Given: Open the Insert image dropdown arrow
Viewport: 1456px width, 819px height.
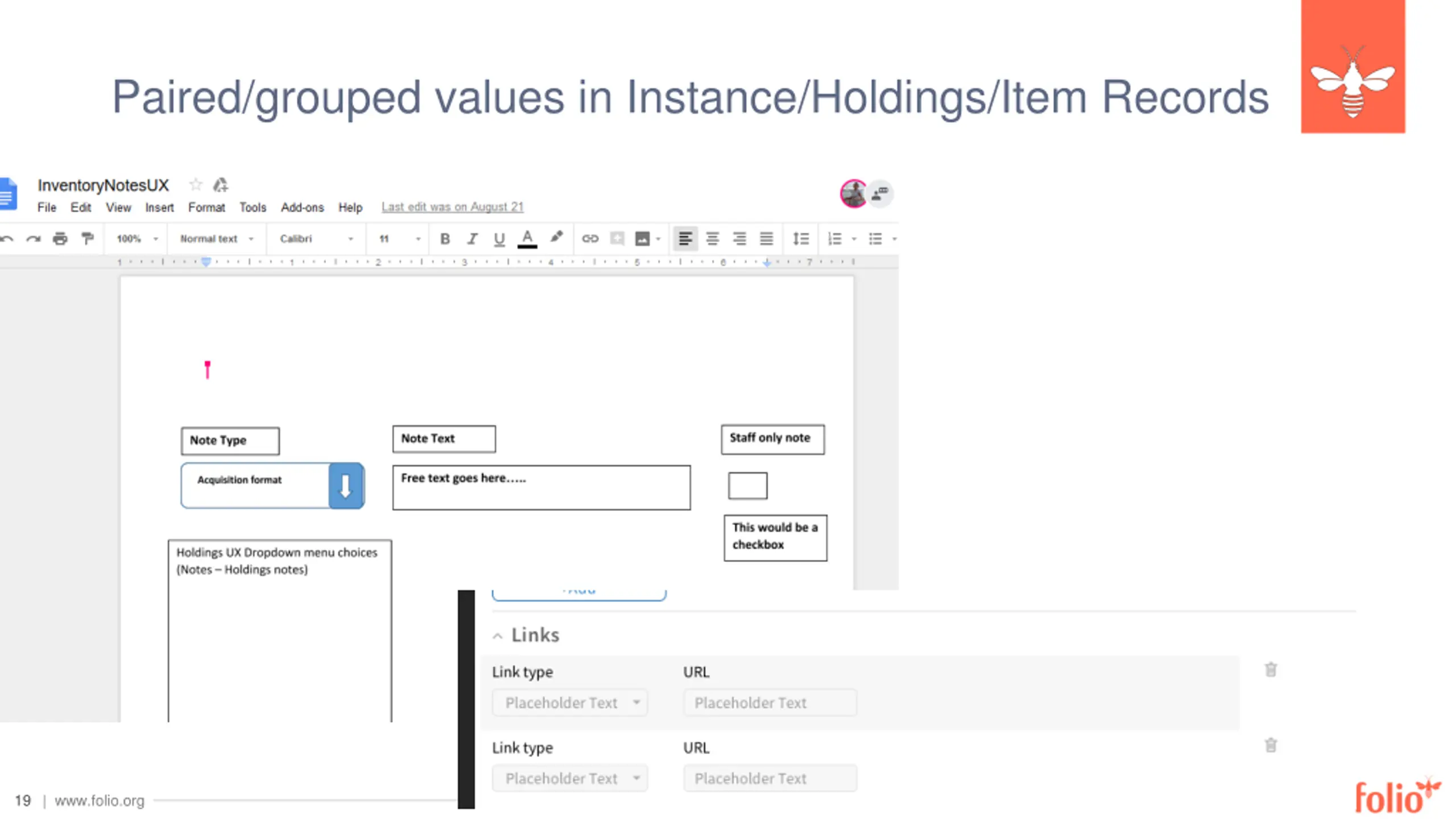Looking at the screenshot, I should [659, 239].
